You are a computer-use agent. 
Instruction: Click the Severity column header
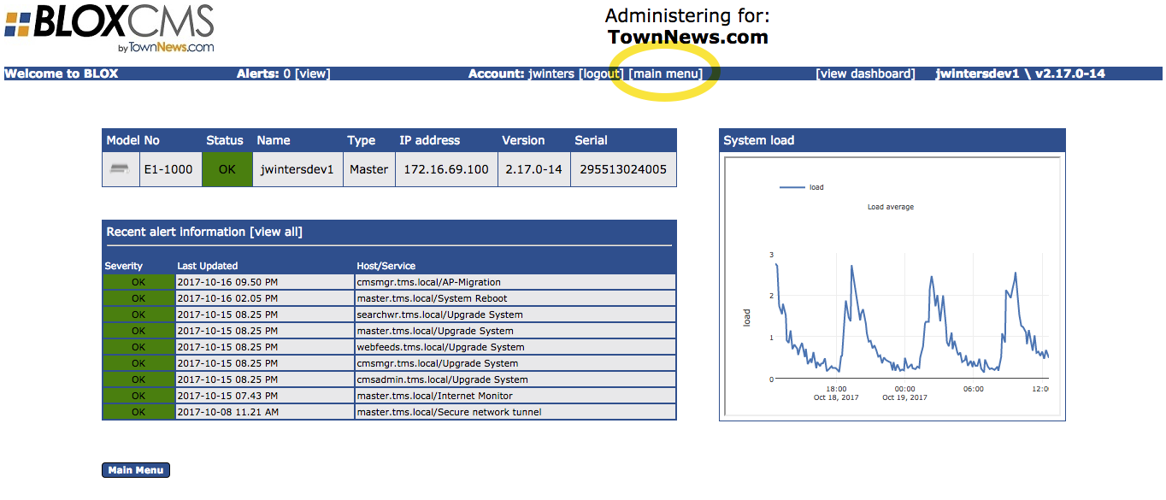click(123, 266)
